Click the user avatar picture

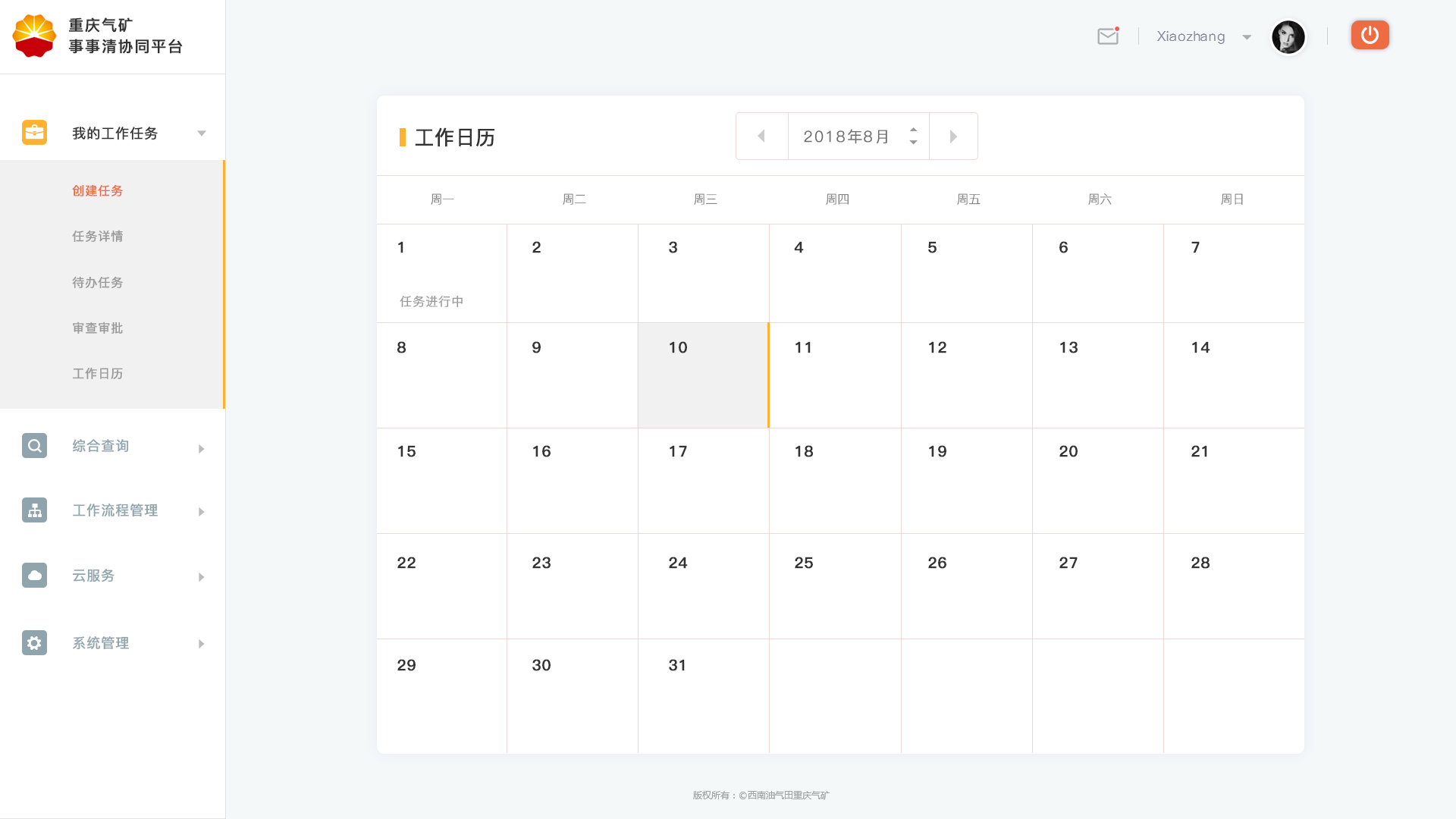(x=1288, y=37)
